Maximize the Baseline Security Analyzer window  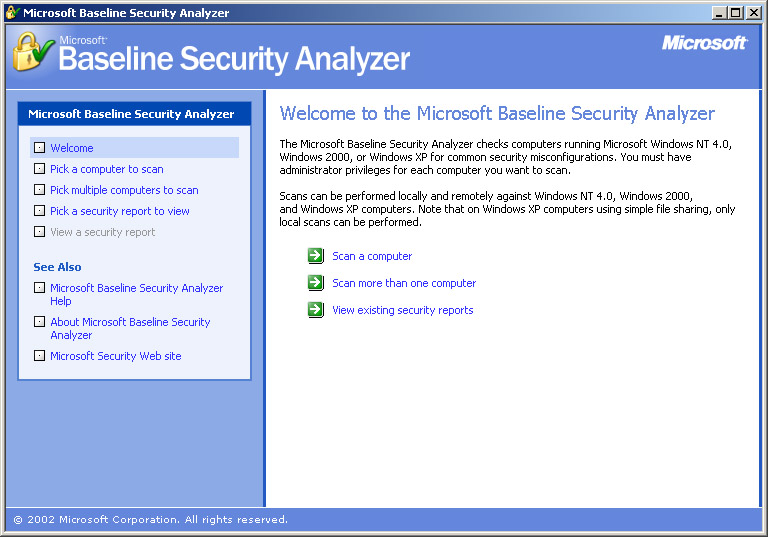coord(736,13)
